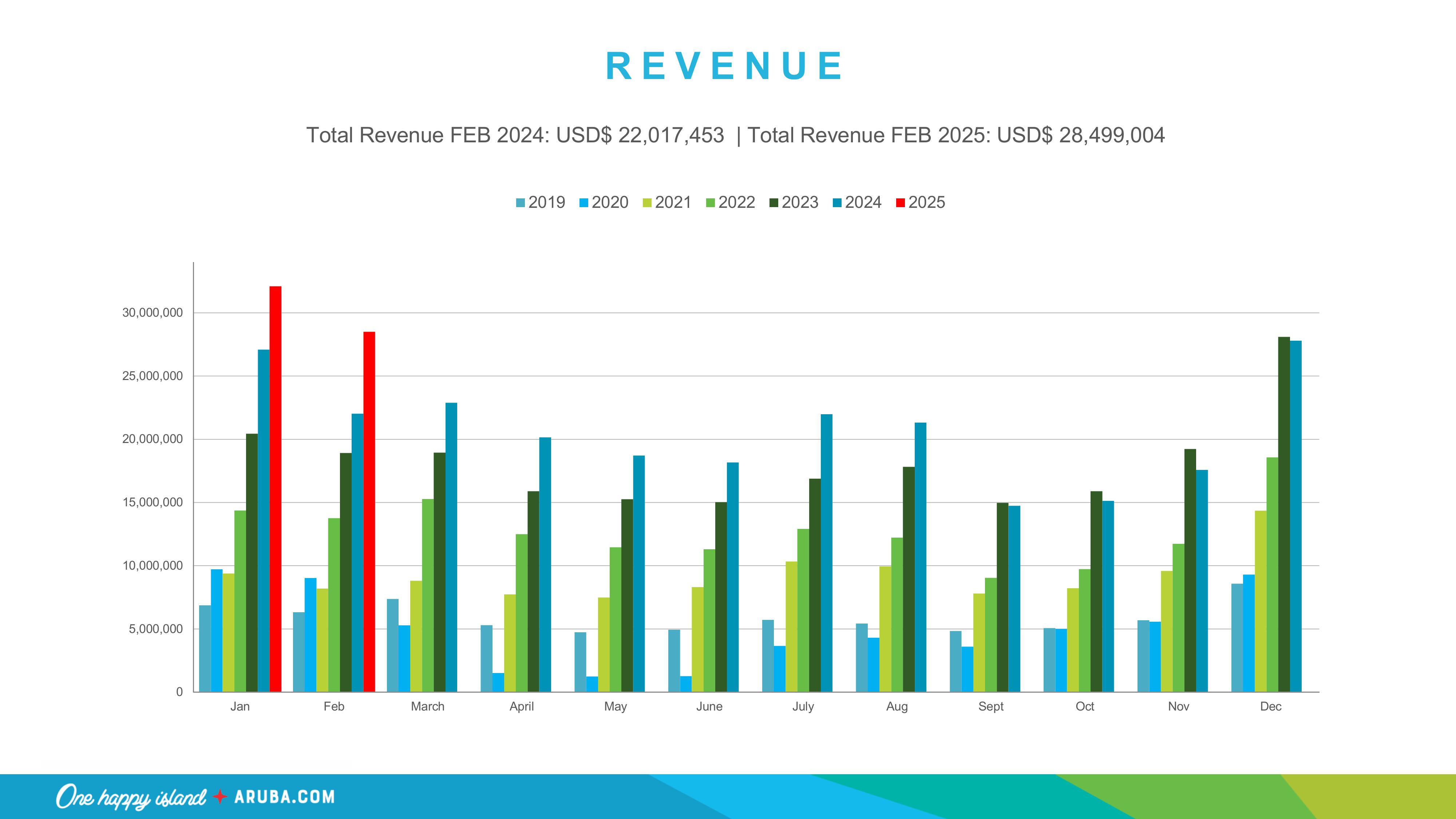Screen dimensions: 1456x819
Task: Click the 30,000,000 axis label
Action: (153, 313)
